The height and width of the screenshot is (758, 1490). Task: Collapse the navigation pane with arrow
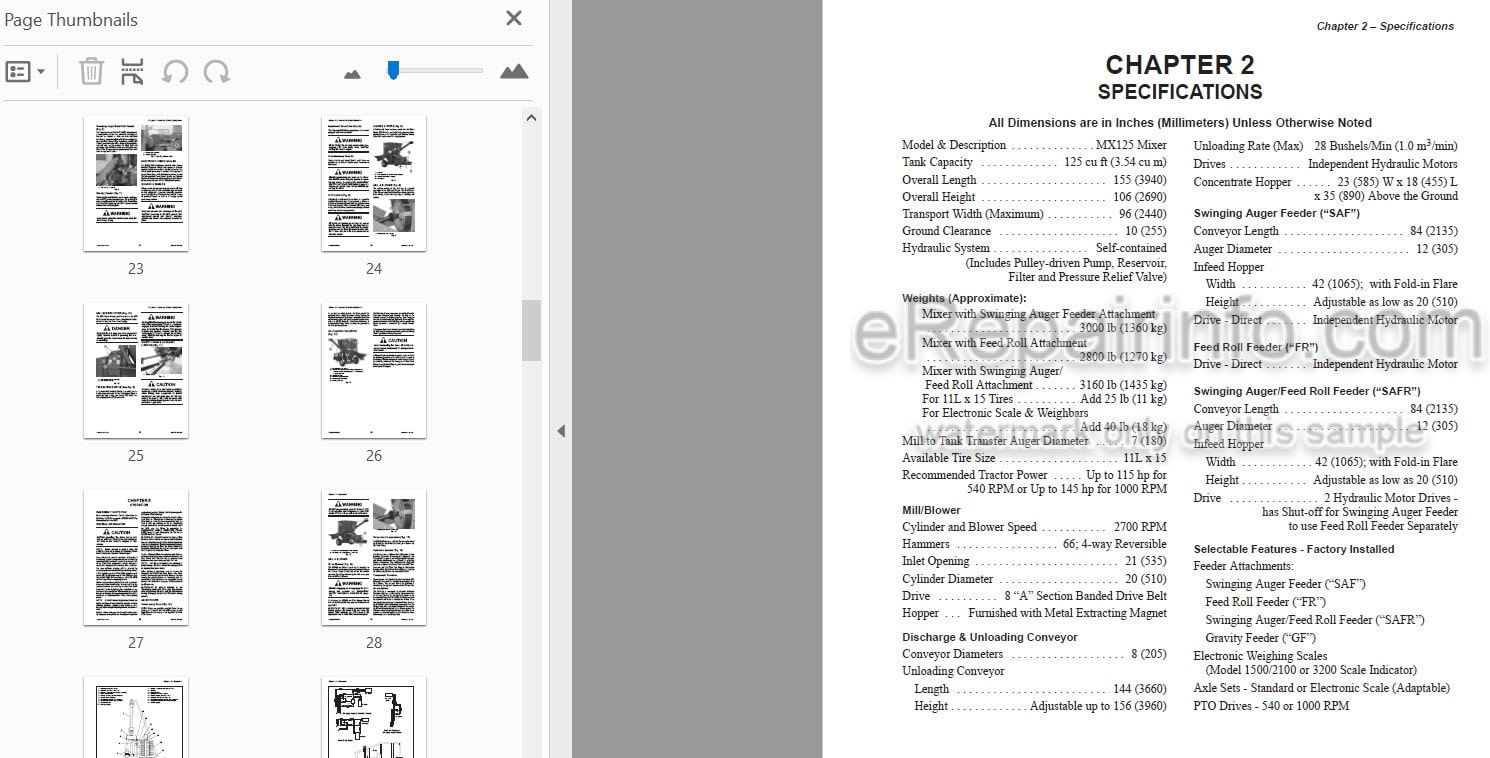[561, 431]
